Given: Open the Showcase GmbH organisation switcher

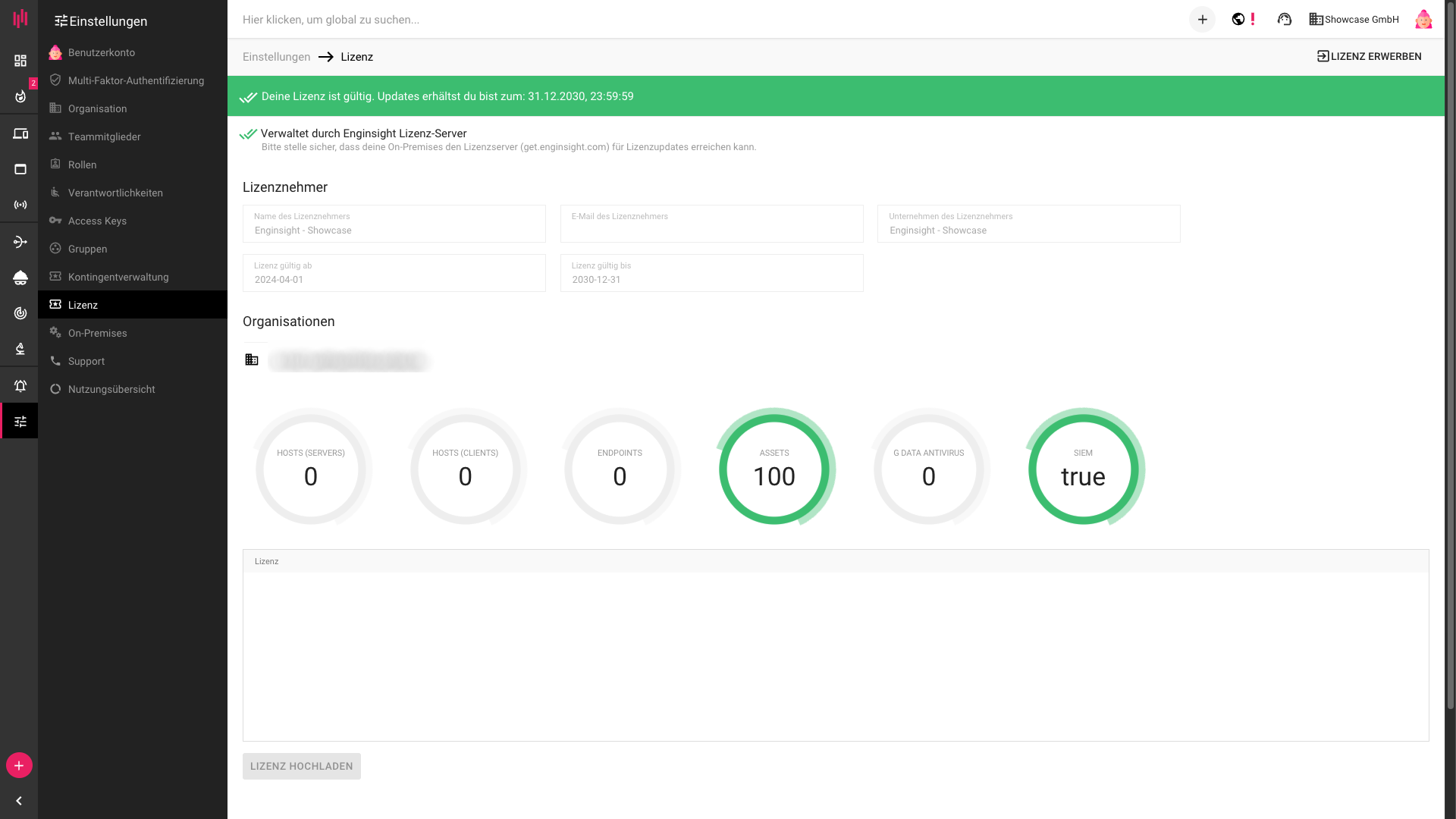Looking at the screenshot, I should [x=1354, y=20].
